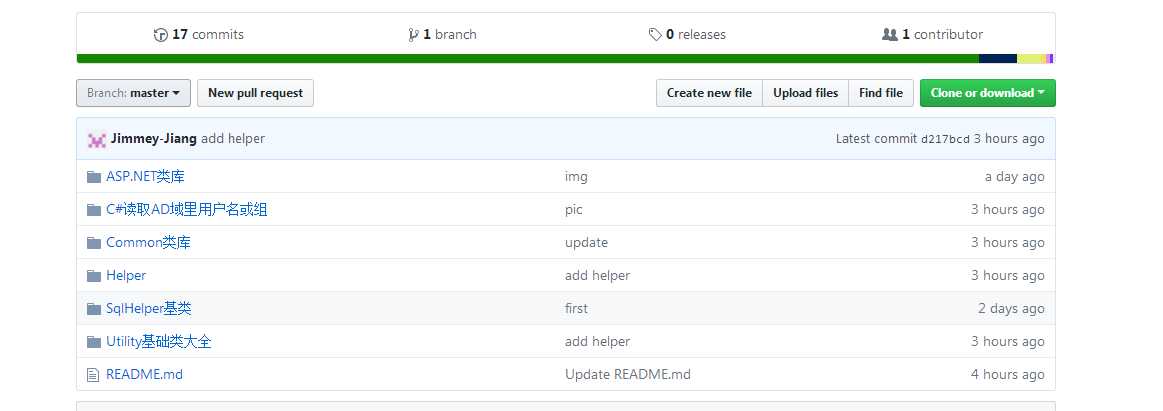Viewport: 1163px width, 411px height.
Task: Open the README.md file
Action: point(145,375)
